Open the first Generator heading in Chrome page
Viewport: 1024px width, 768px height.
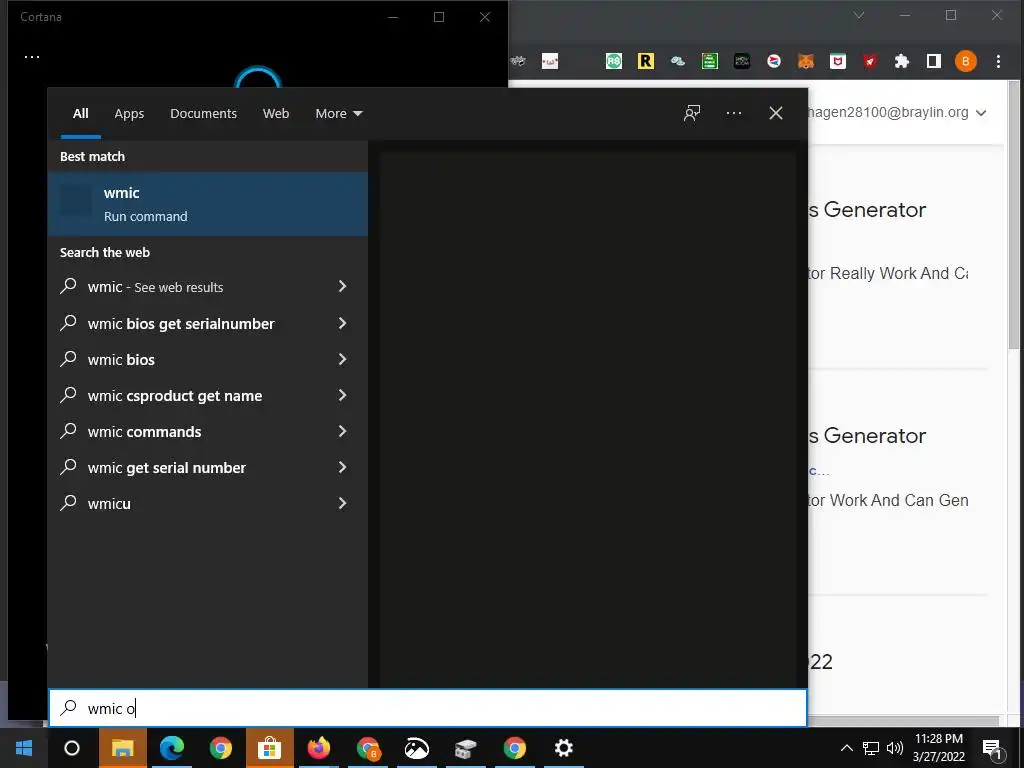867,210
